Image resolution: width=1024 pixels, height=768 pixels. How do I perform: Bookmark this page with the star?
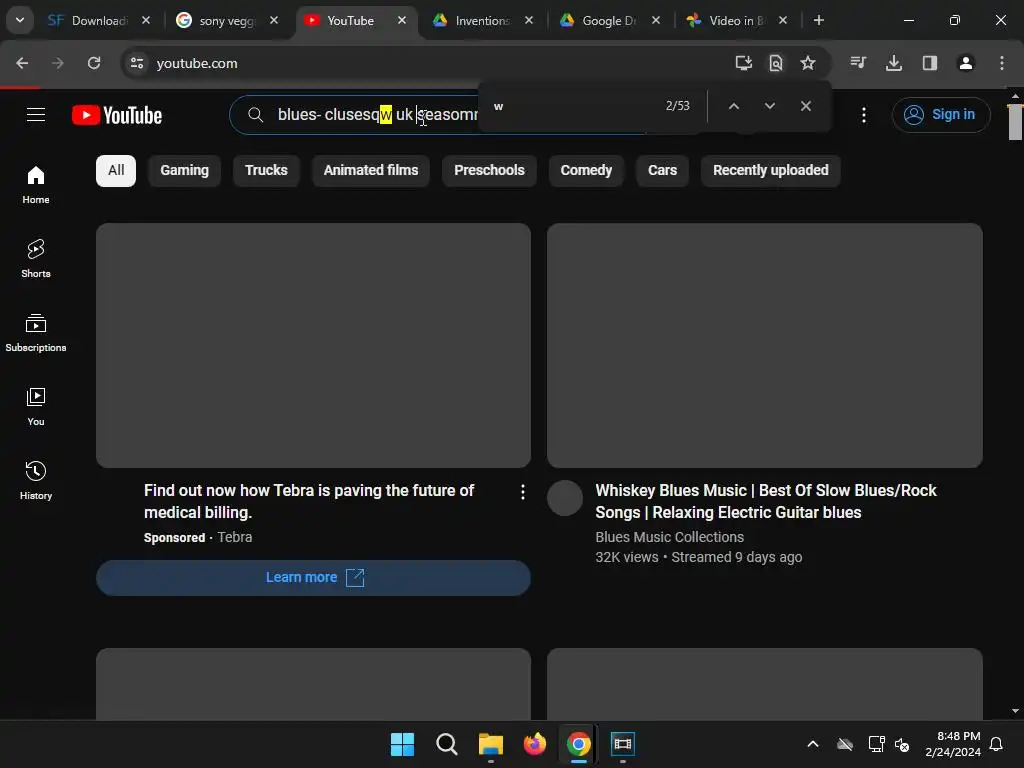pos(808,63)
